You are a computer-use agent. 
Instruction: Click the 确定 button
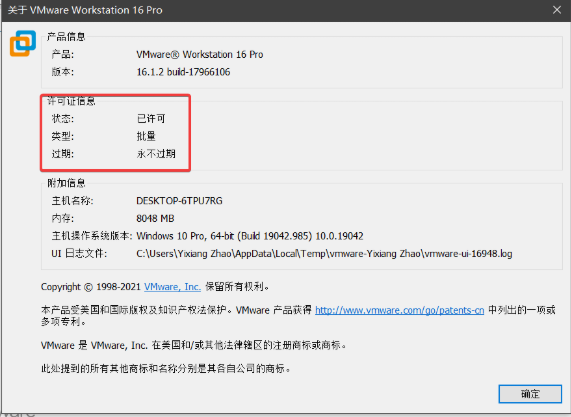click(530, 394)
